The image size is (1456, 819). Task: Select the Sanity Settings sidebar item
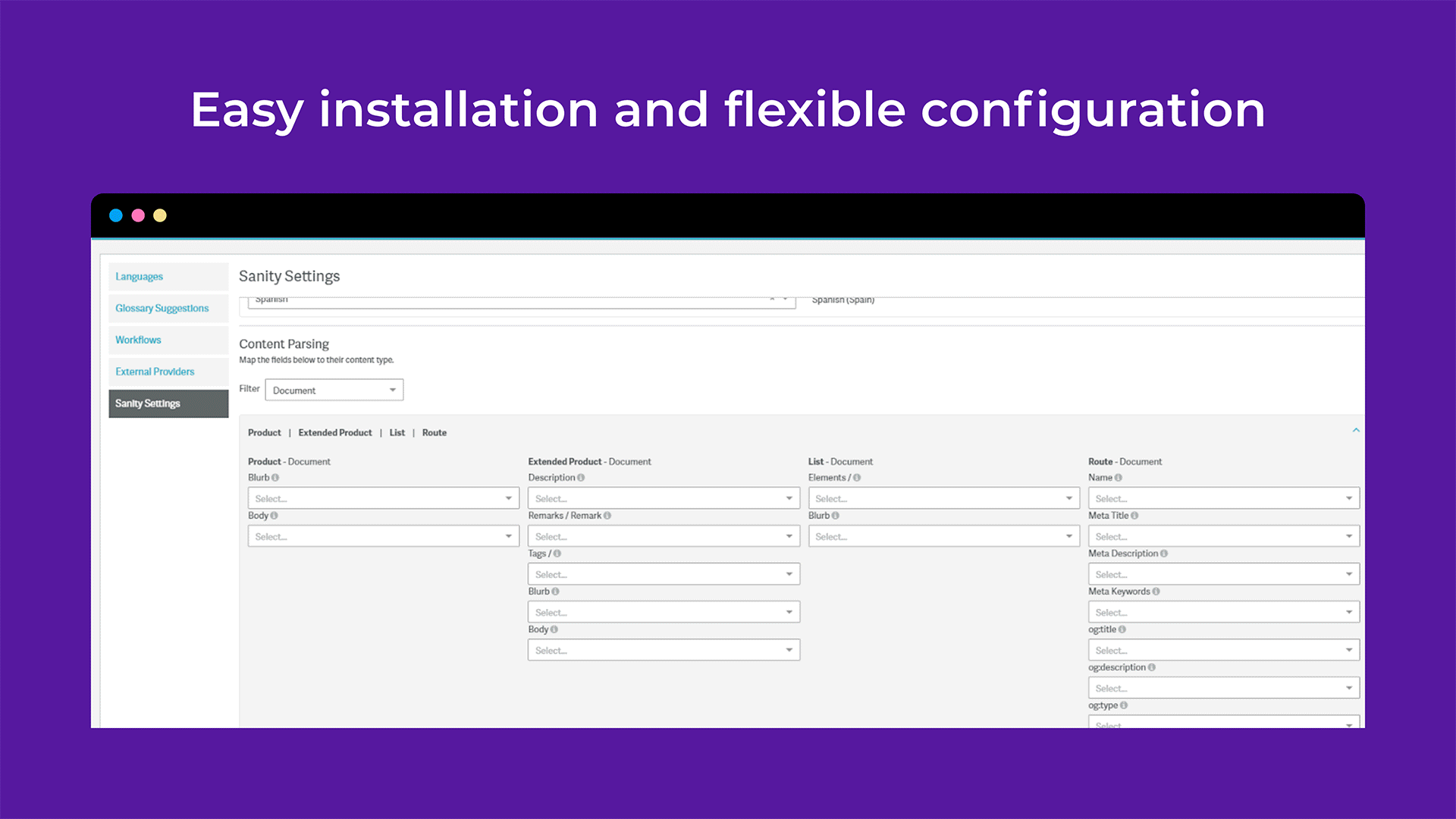click(168, 403)
